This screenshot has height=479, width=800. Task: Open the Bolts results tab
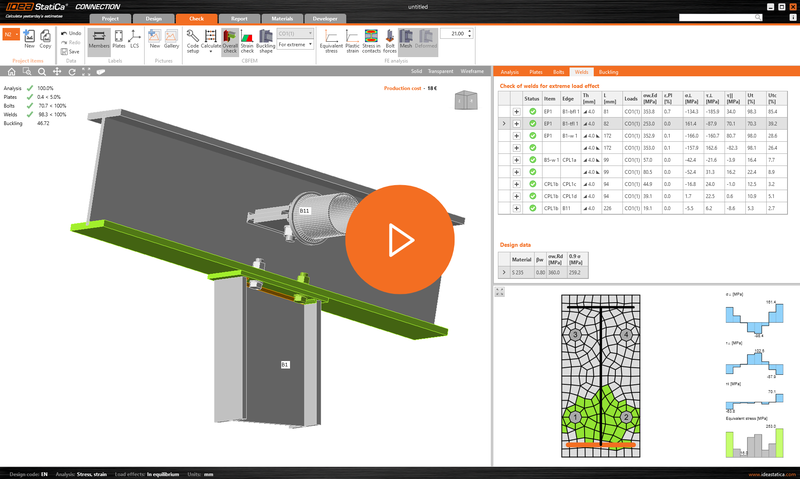(558, 73)
